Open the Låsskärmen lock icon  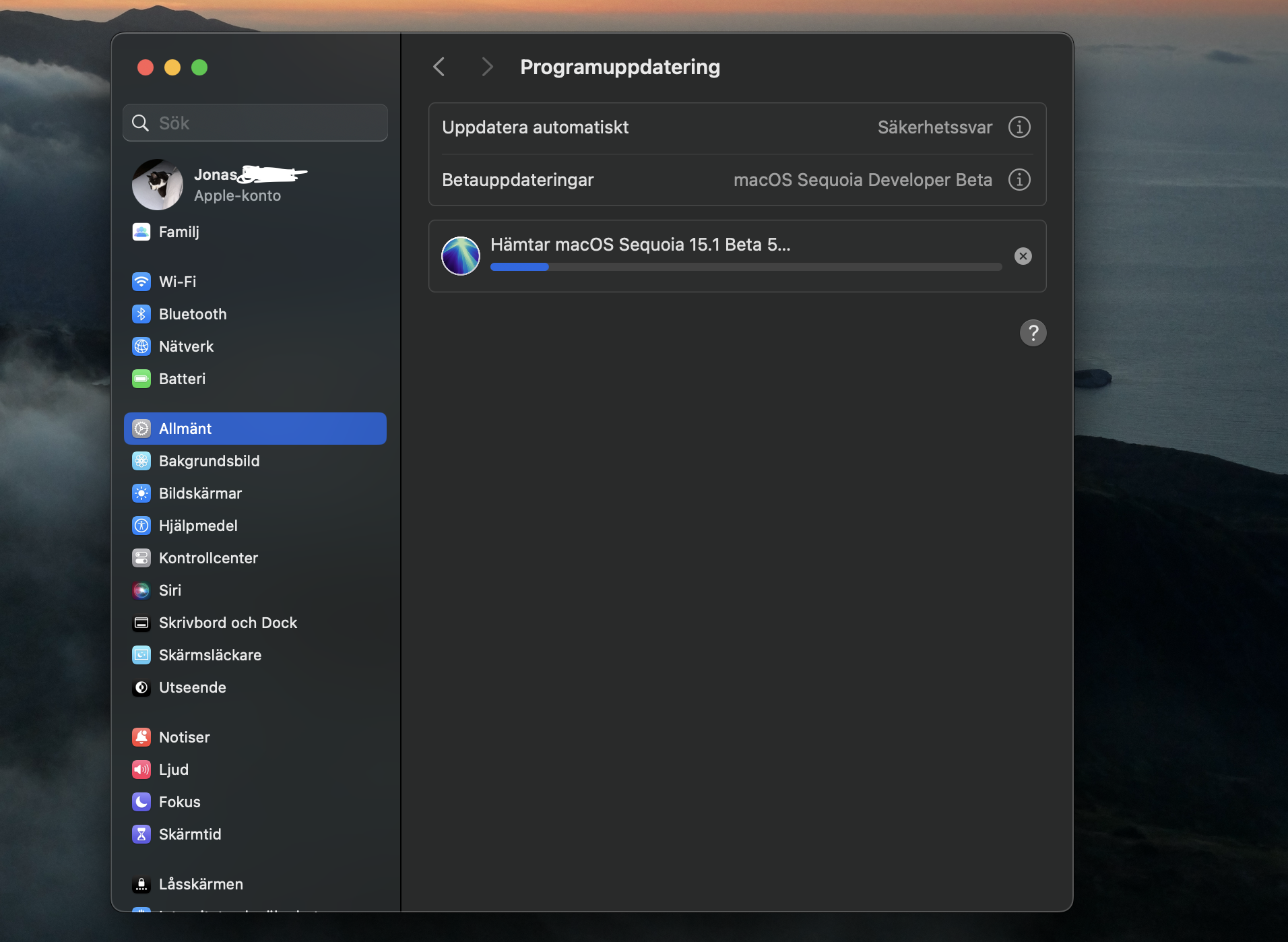point(141,884)
